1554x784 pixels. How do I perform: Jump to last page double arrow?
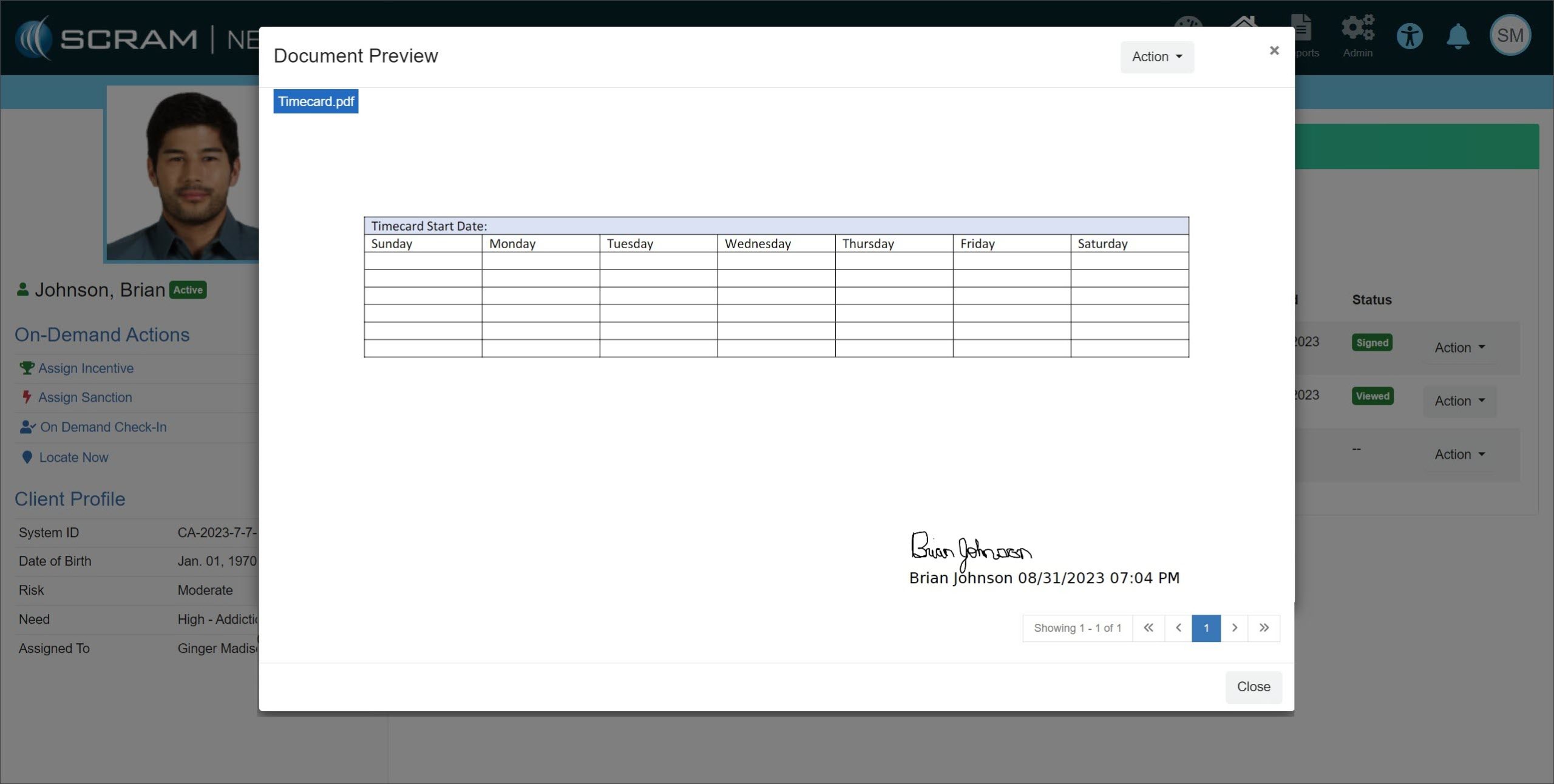1264,628
